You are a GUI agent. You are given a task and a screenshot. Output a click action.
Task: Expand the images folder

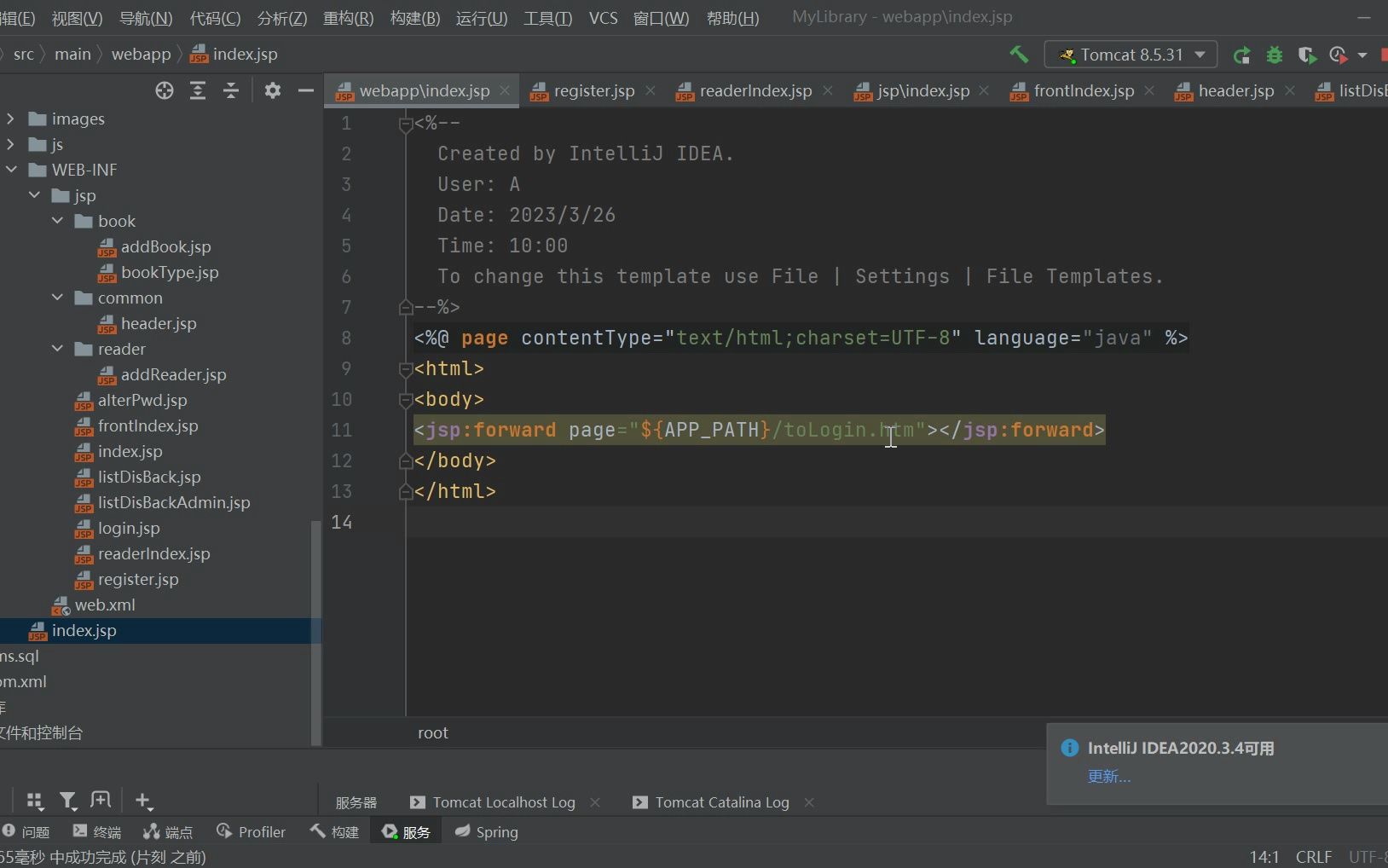(x=11, y=119)
